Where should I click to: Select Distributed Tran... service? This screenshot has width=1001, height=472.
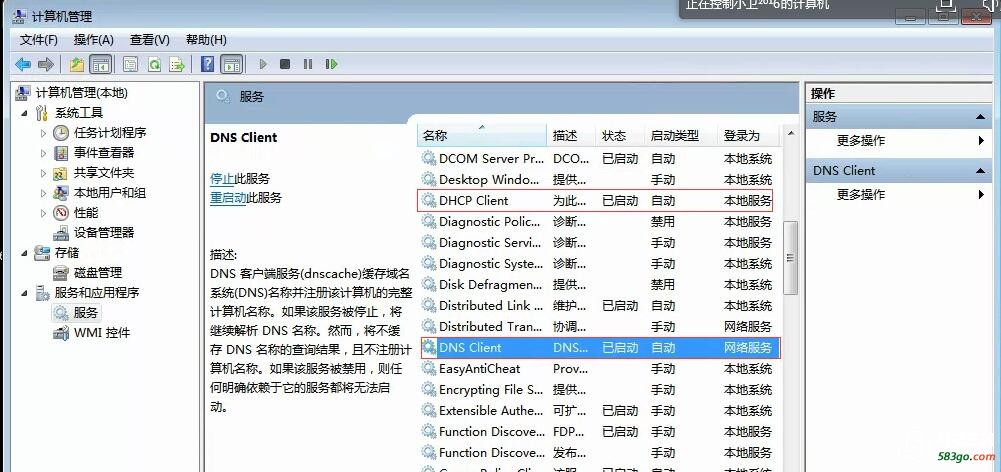tap(599, 326)
